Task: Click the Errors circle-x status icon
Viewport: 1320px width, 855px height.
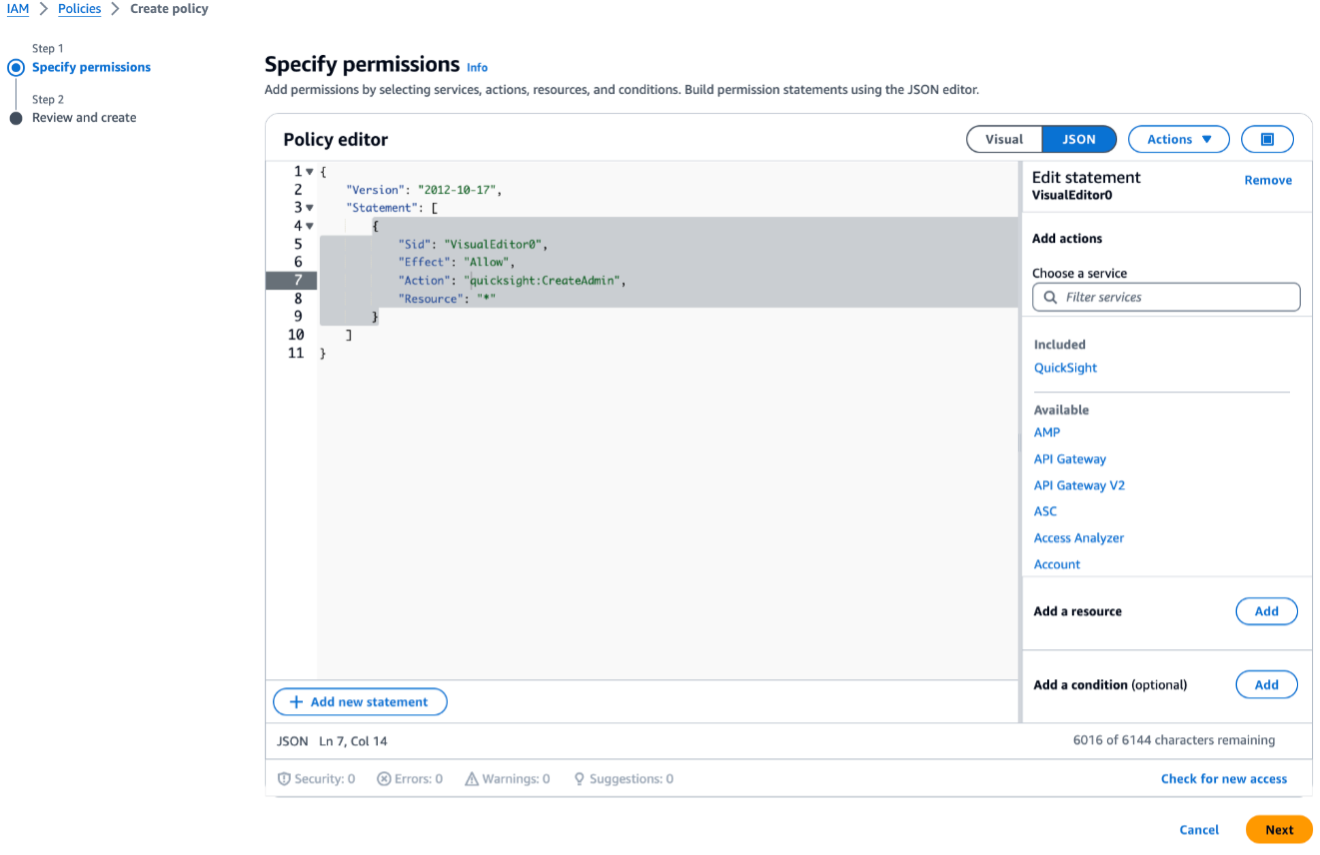Action: (384, 779)
